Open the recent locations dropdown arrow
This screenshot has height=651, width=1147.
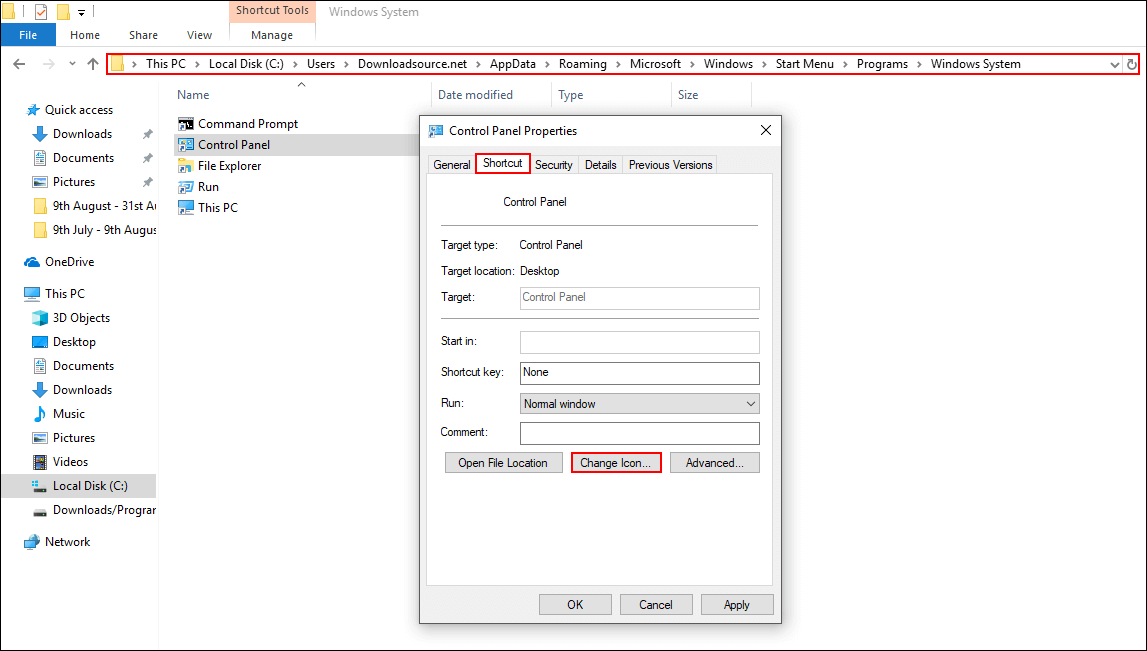(72, 64)
